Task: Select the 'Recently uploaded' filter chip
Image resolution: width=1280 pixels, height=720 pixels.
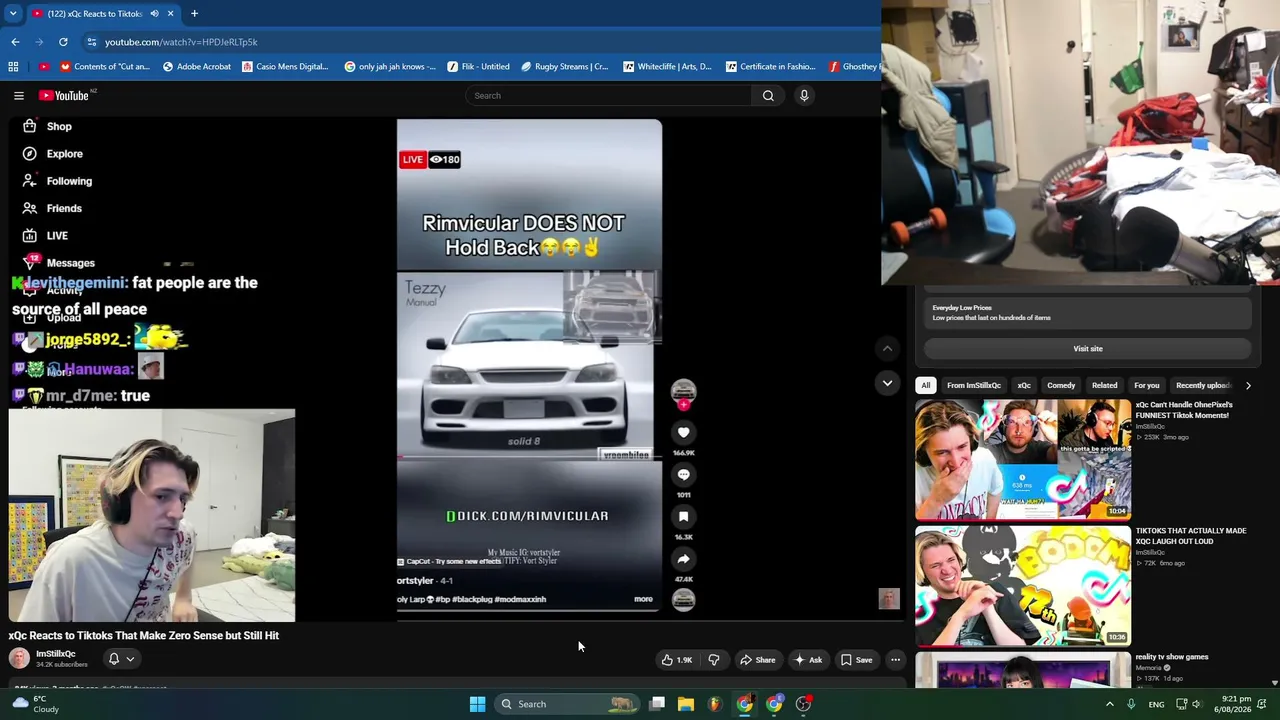Action: click(x=1203, y=385)
